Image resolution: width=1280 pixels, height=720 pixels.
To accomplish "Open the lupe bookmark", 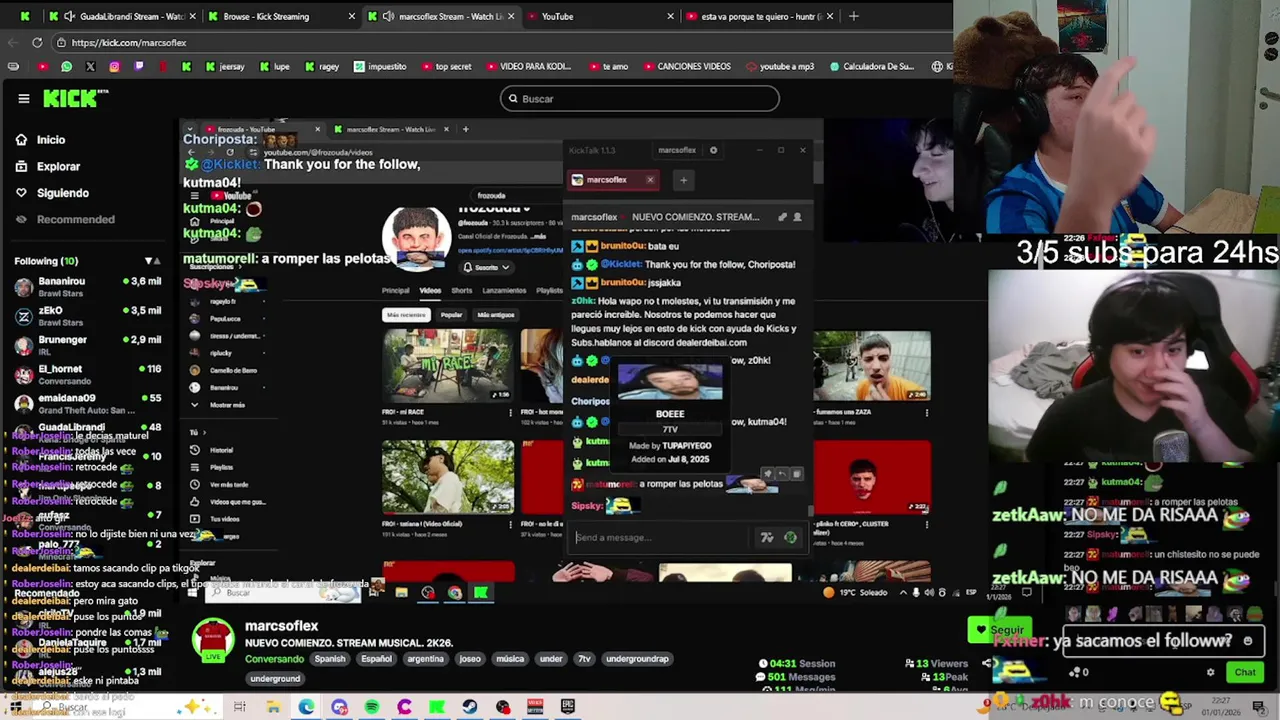I will [274, 66].
